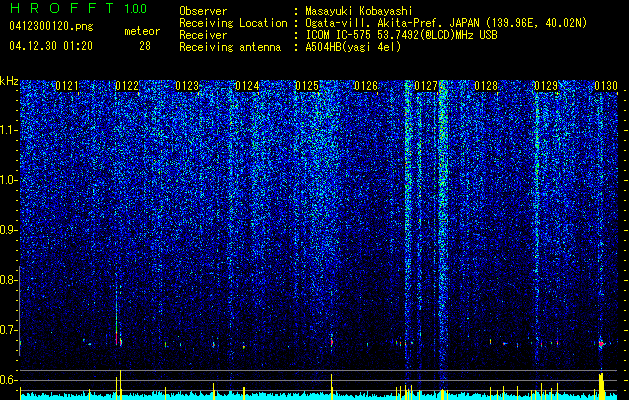This screenshot has height=400, width=629.
Task: Click the thick yellow bar below 0130
Action: click(601, 386)
